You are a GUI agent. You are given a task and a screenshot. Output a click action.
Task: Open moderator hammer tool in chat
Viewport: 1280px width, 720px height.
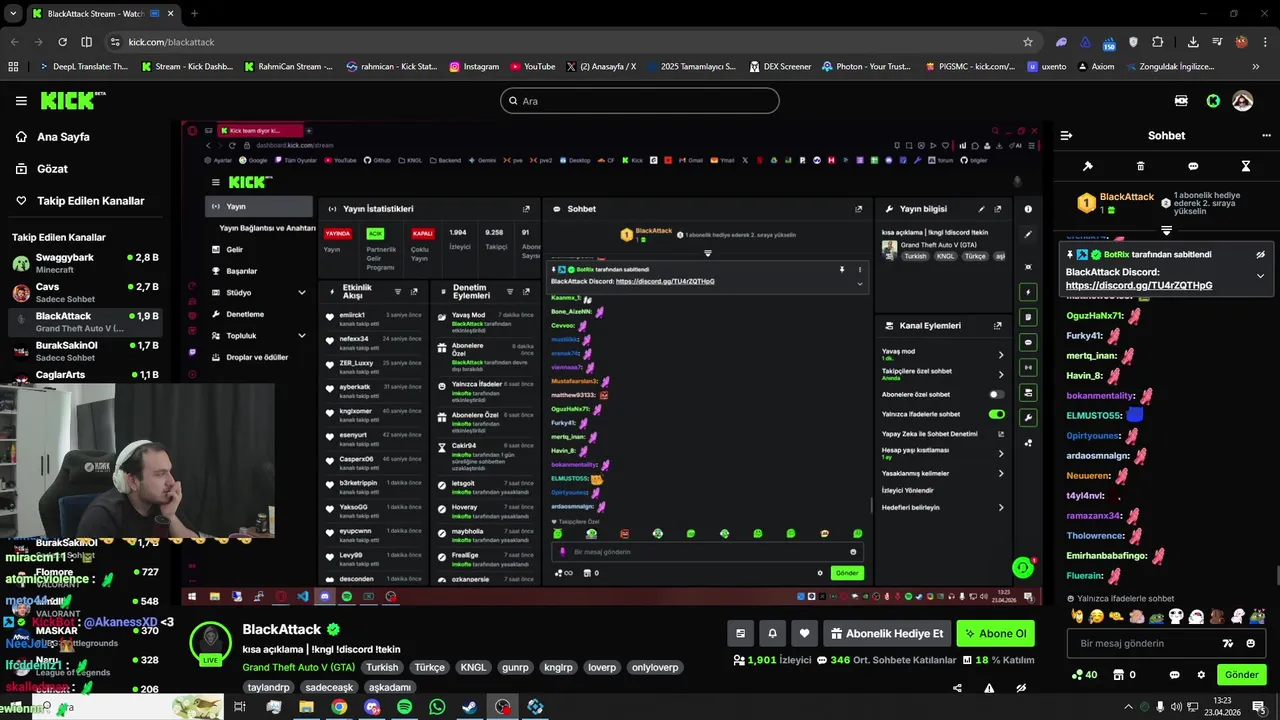point(1088,166)
